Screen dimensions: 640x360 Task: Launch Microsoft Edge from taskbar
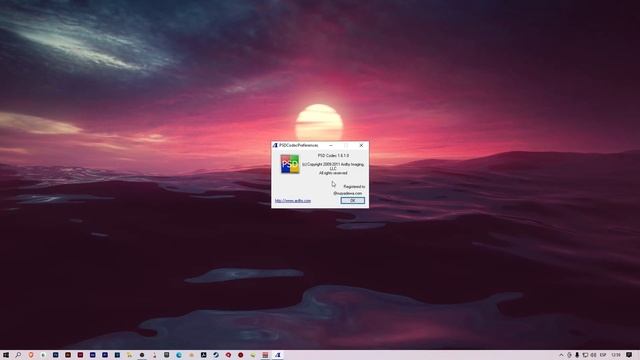[x=179, y=355]
